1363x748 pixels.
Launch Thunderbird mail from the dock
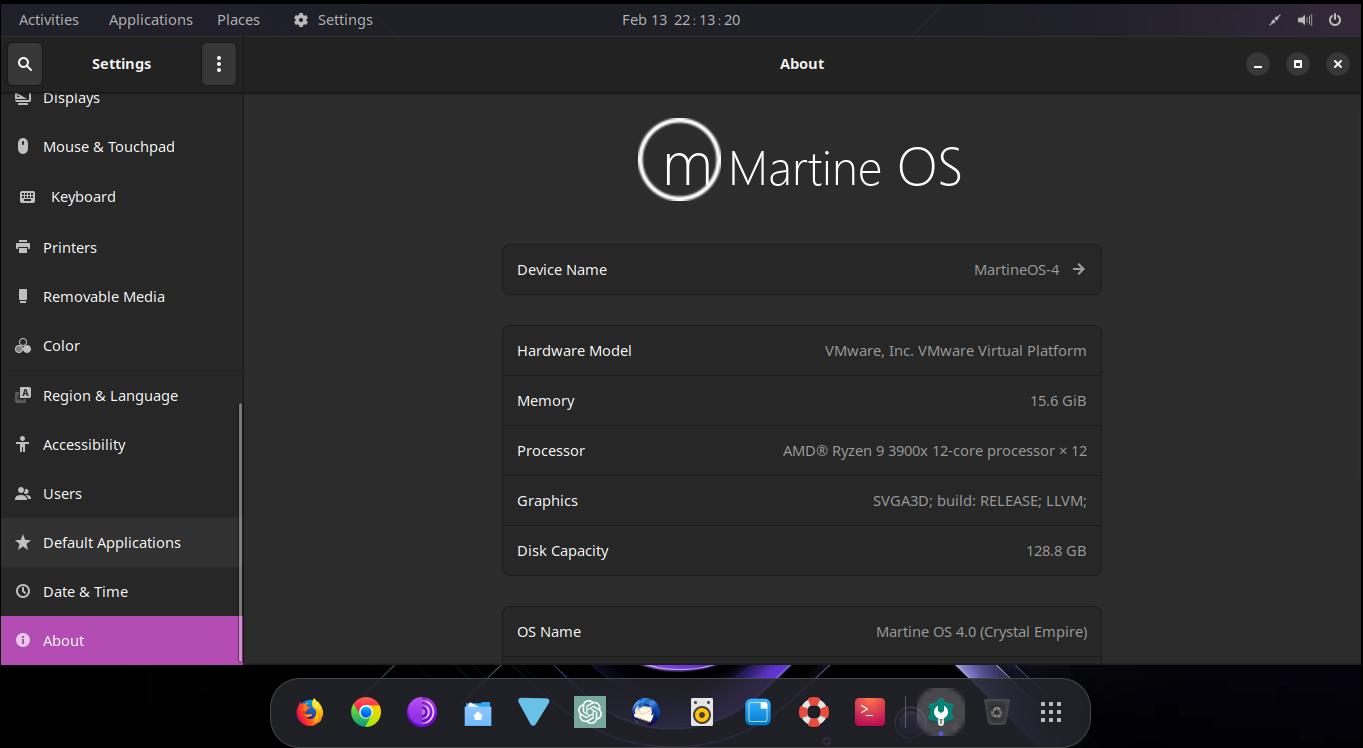pos(646,712)
